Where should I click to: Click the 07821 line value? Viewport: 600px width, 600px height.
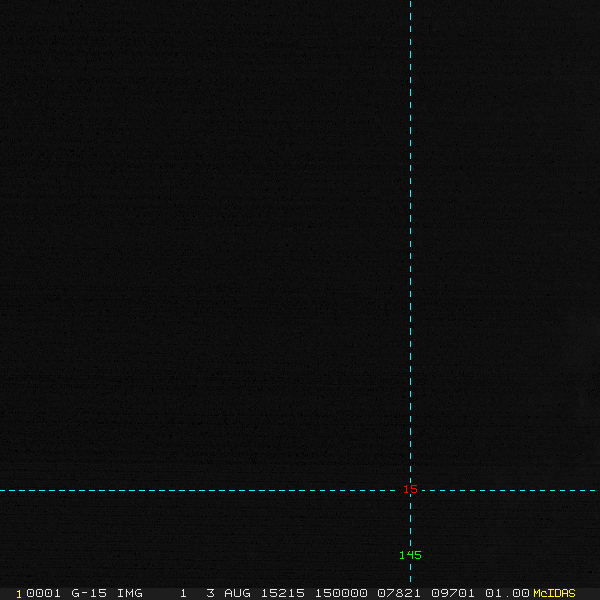pyautogui.click(x=399, y=593)
